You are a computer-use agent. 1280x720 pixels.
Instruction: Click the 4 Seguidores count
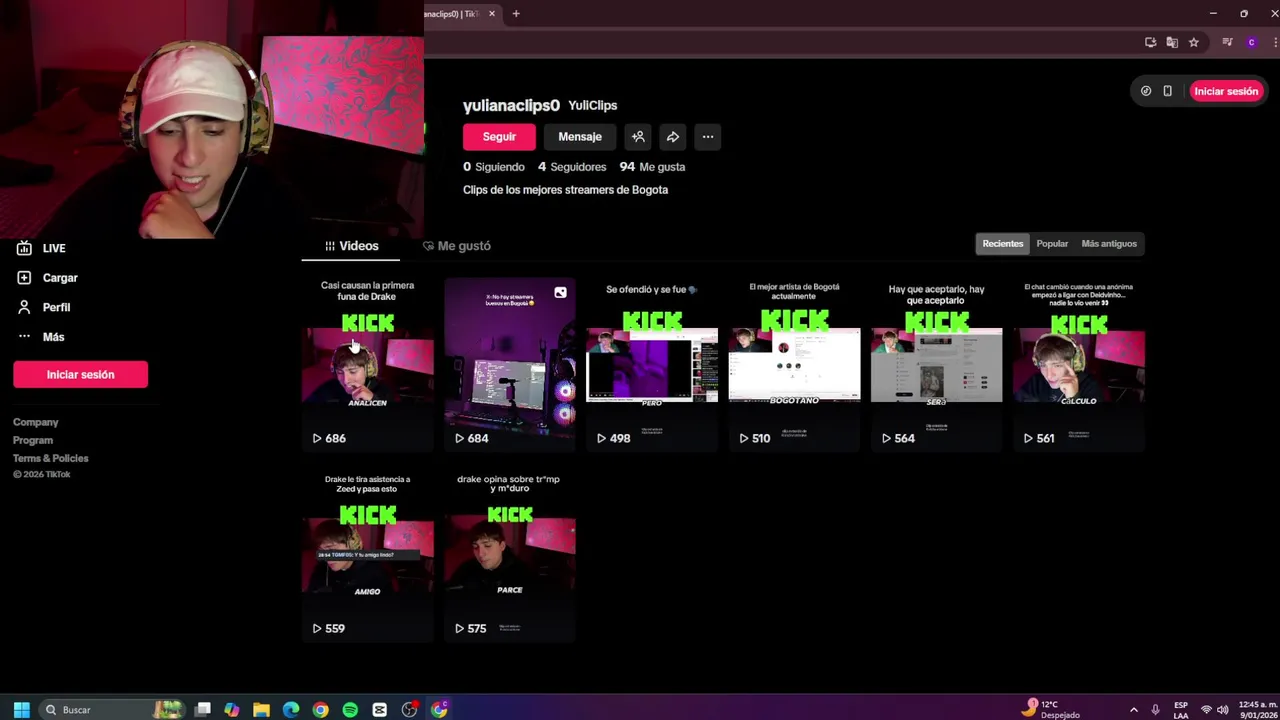click(x=572, y=167)
